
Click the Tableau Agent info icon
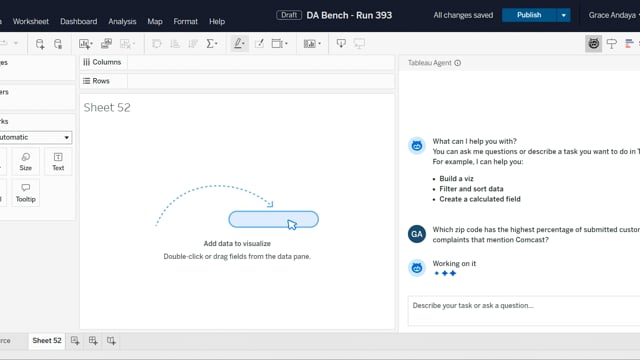click(x=458, y=63)
